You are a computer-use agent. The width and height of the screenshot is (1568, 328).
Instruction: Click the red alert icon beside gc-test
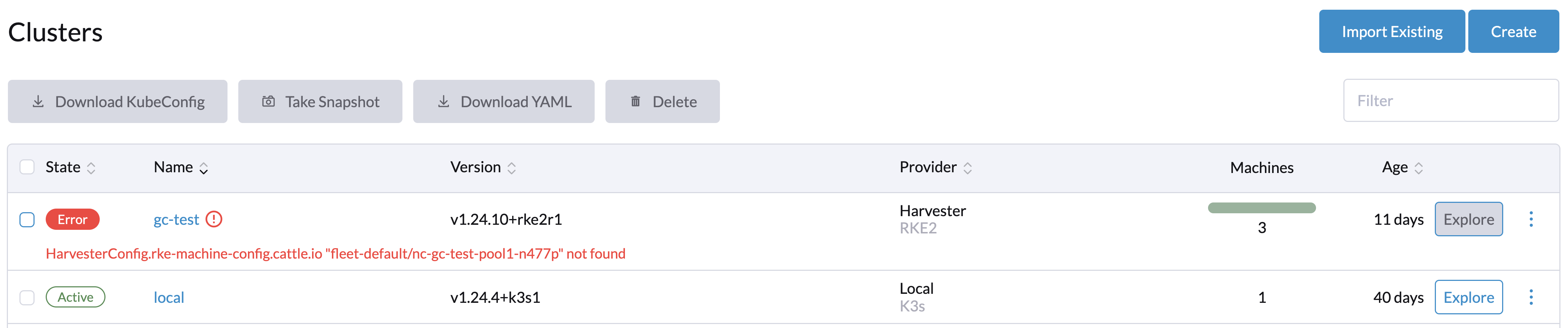(214, 219)
